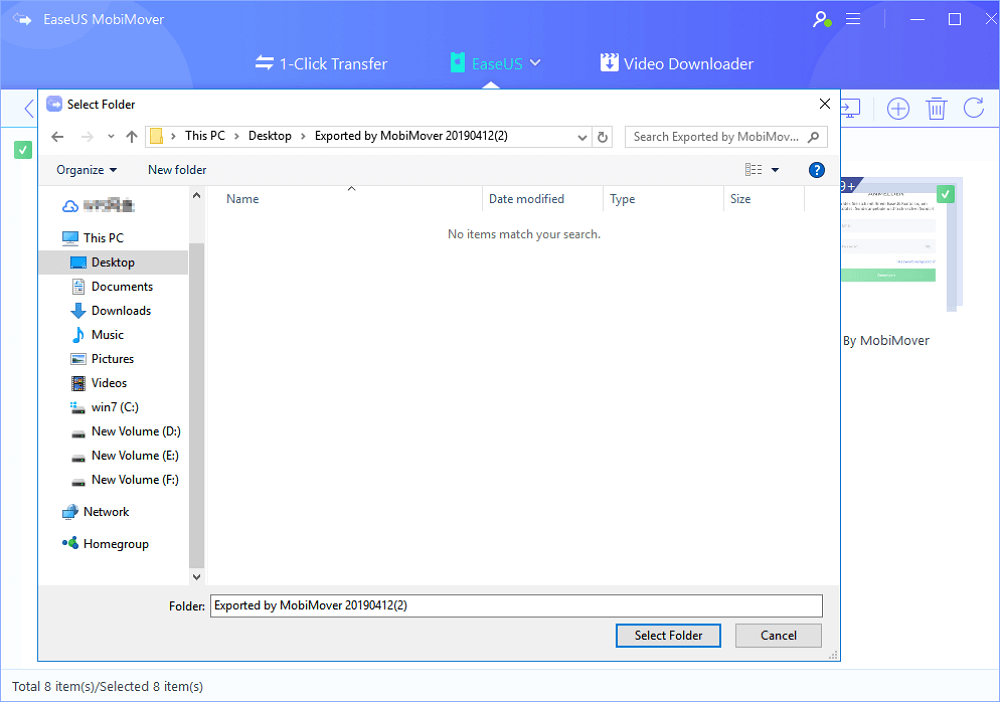Expand the EaseUS device dropdown chevron
The width and height of the screenshot is (1000, 702).
tap(535, 62)
